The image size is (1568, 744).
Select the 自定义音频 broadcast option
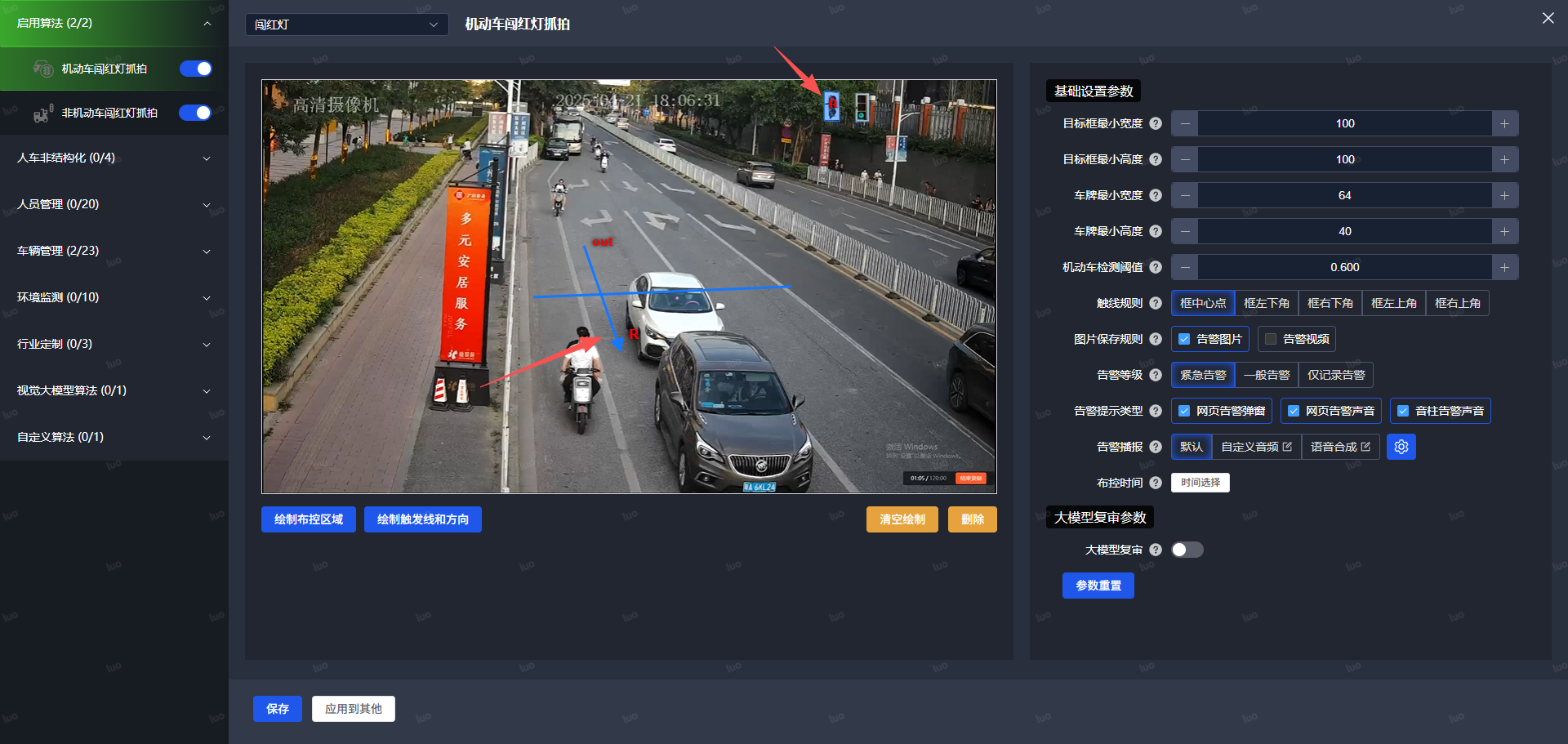[x=1257, y=447]
